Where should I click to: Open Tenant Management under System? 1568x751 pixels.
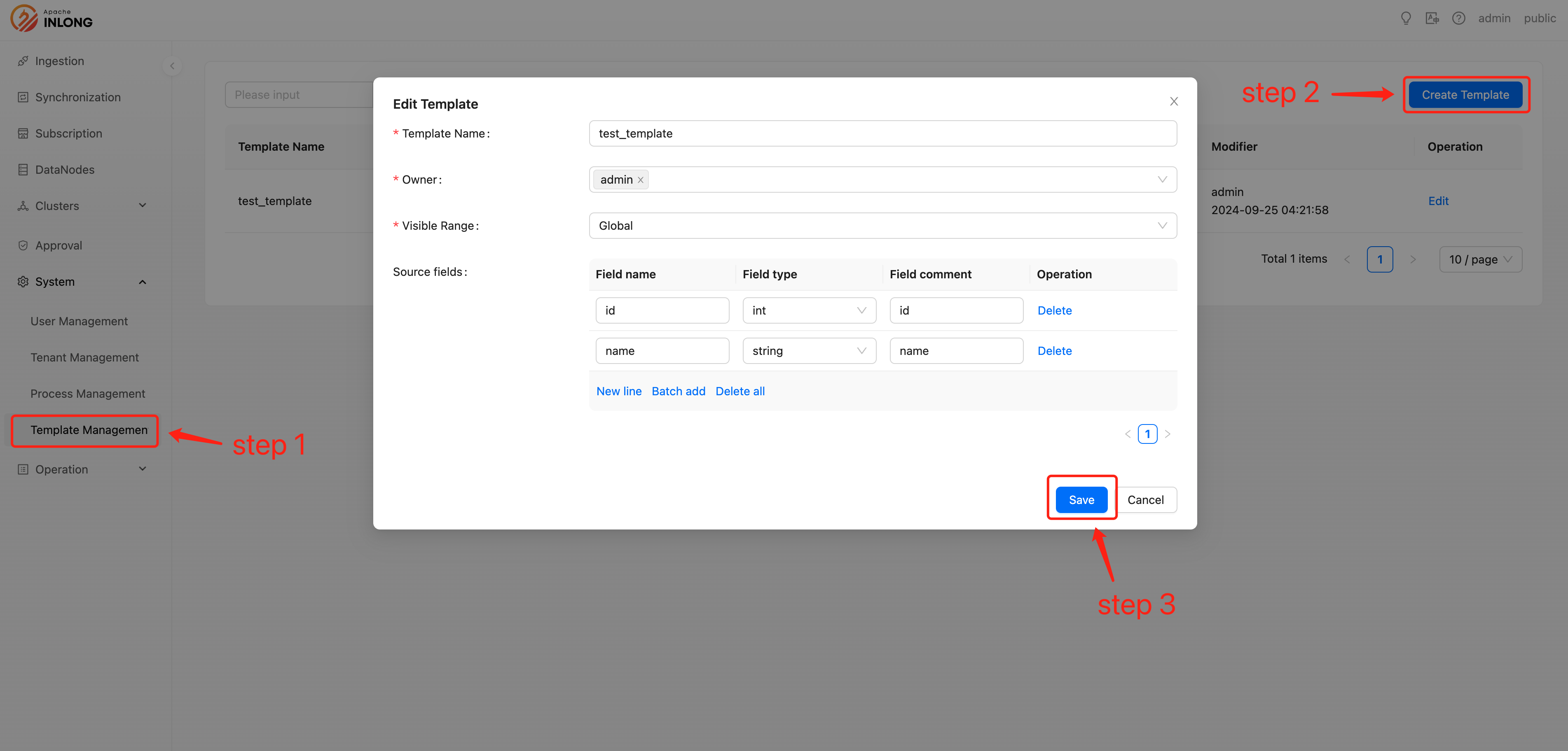pyautogui.click(x=84, y=357)
